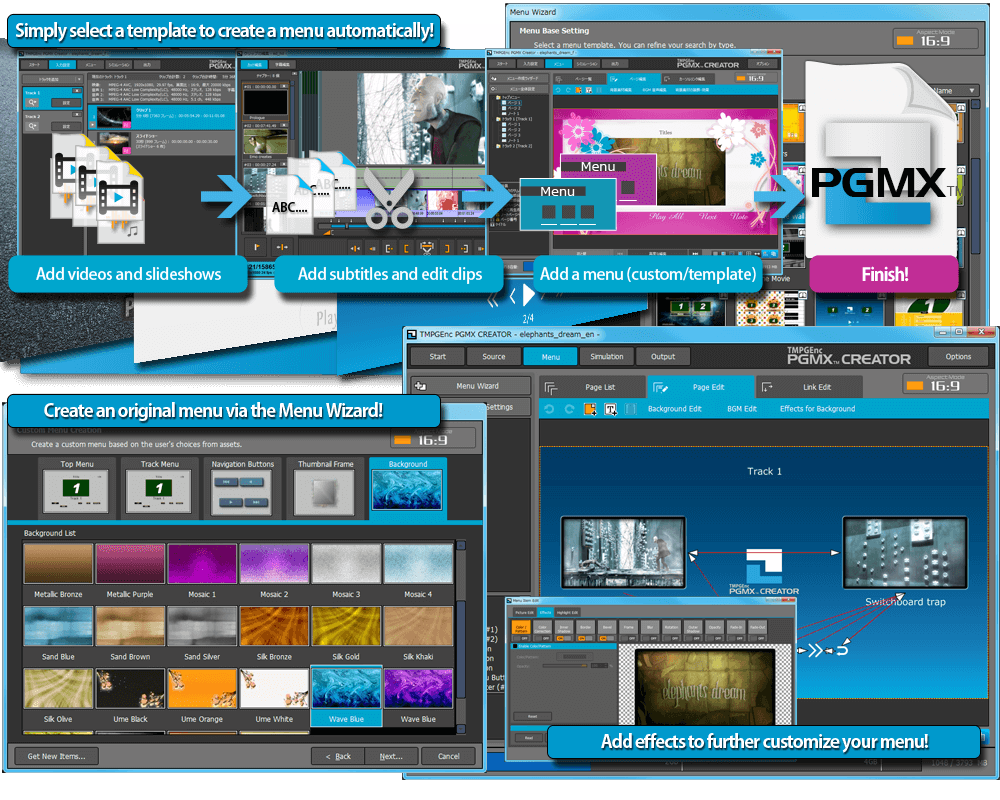This screenshot has width=1000, height=800.
Task: Click the Background List vertical scrollbar
Action: [460, 636]
